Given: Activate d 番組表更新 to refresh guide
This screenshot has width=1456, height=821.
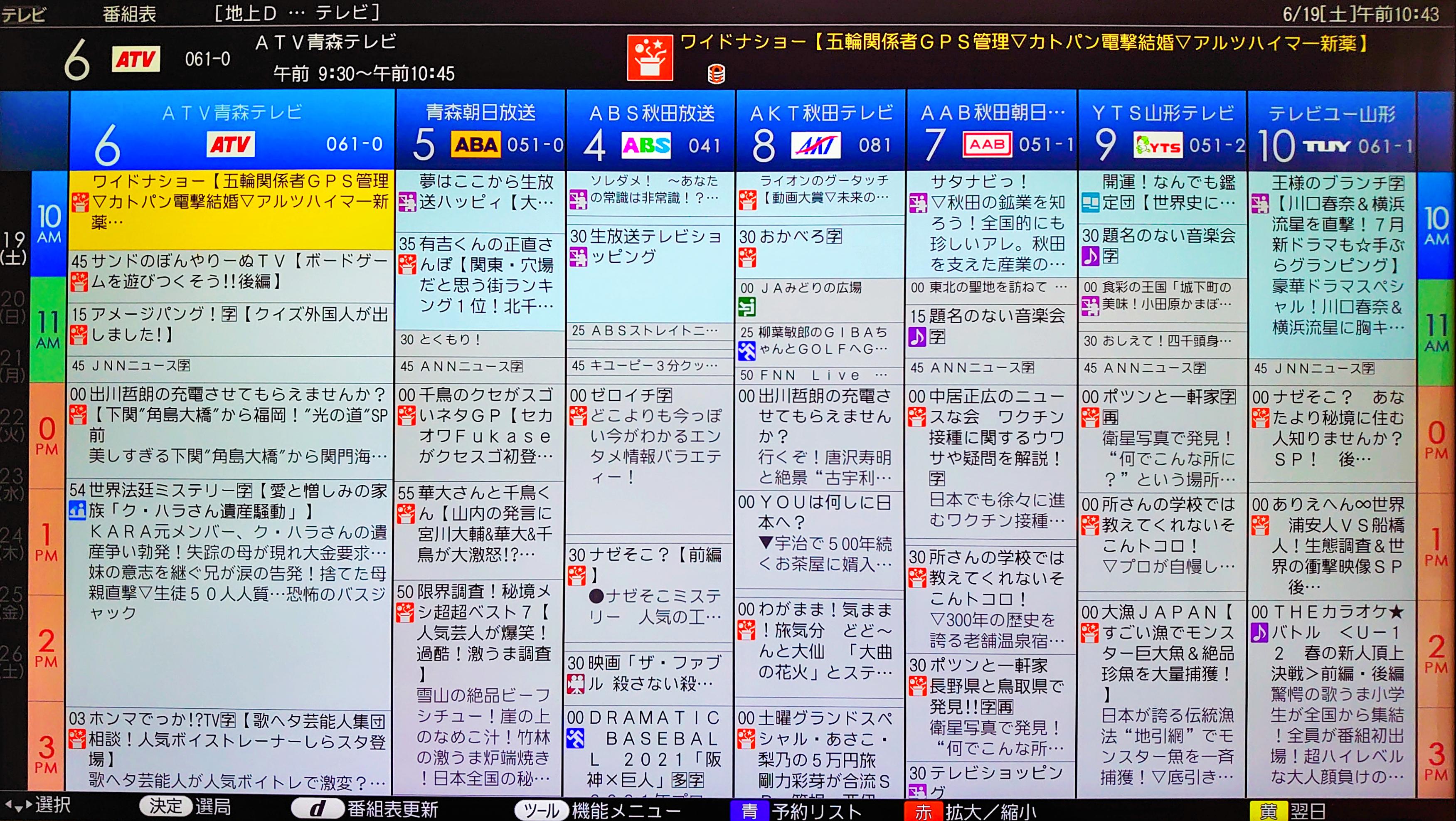Looking at the screenshot, I should (365, 809).
